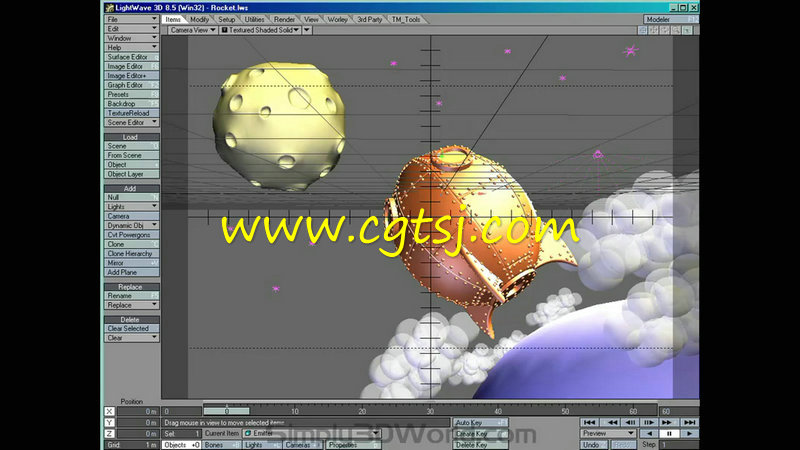Click the Undo button
This screenshot has width=800, height=450.
(593, 445)
